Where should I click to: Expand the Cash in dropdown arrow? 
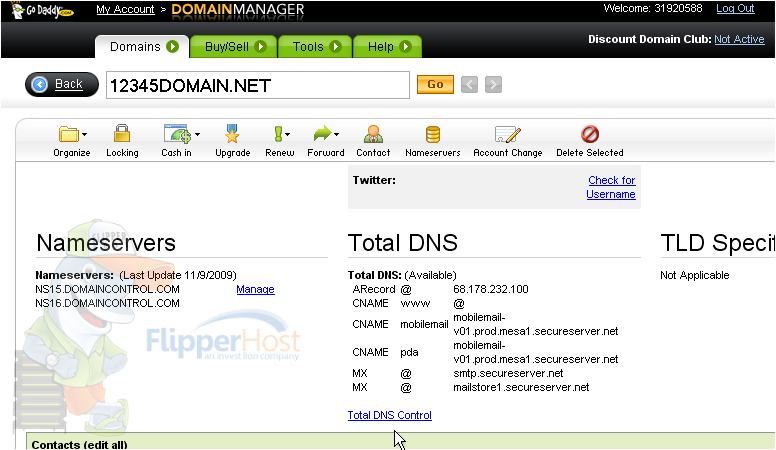click(x=197, y=135)
